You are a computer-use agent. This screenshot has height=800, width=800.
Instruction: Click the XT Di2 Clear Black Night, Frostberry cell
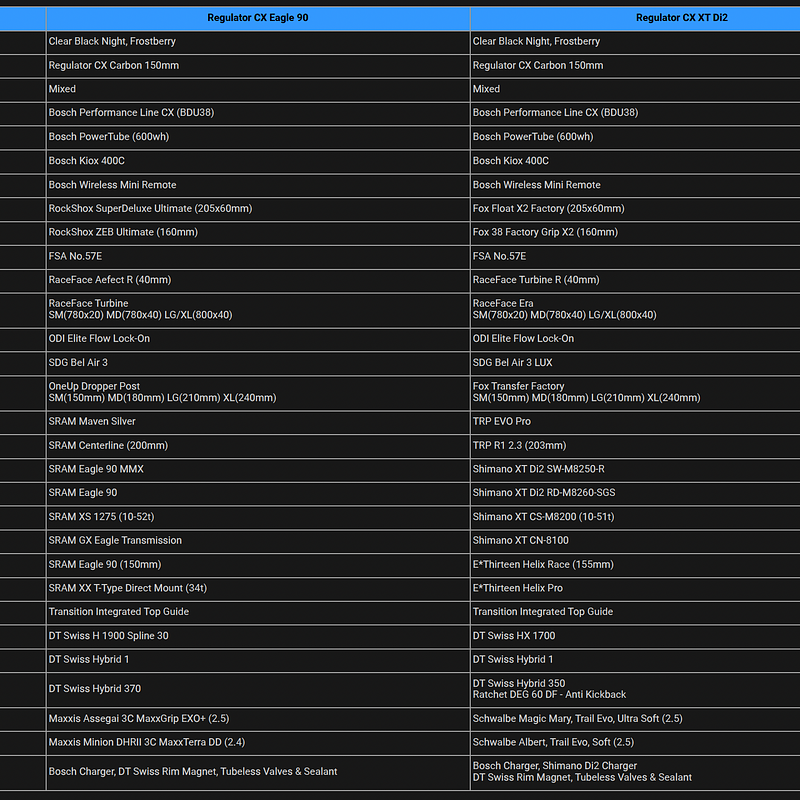click(x=635, y=42)
